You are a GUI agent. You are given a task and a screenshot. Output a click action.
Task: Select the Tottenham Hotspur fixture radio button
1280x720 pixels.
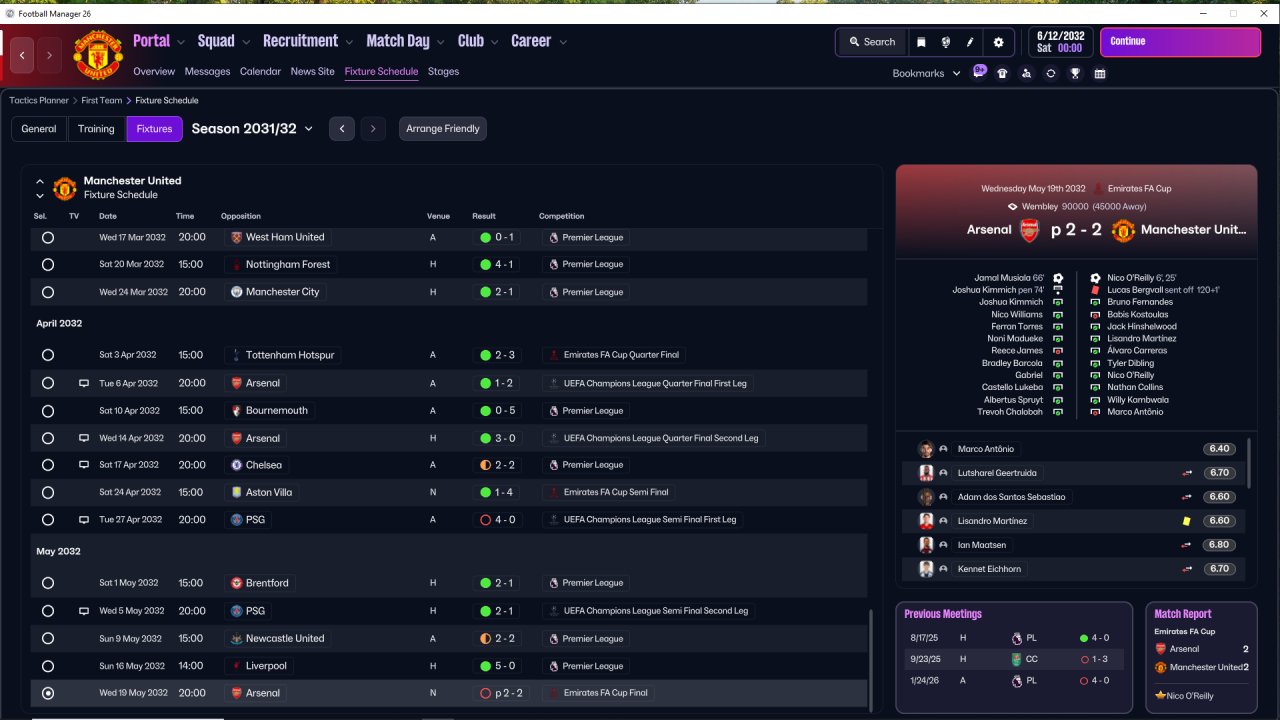tap(48, 355)
